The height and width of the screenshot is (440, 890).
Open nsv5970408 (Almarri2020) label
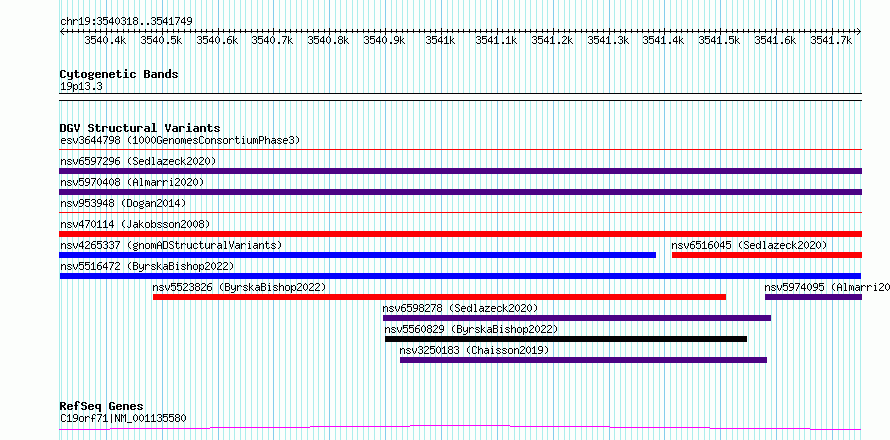[132, 182]
